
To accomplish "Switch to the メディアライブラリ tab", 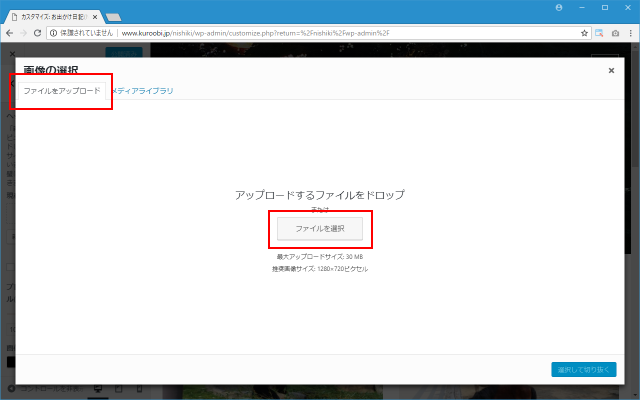I will [x=143, y=91].
